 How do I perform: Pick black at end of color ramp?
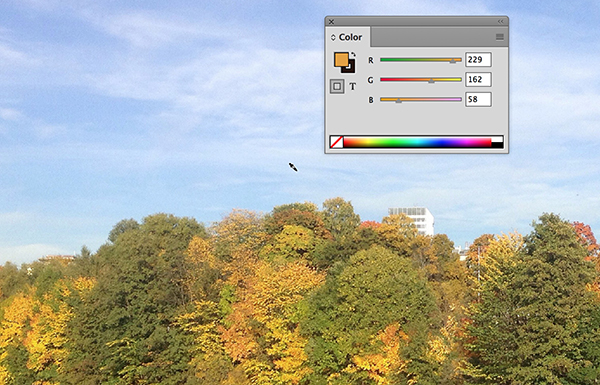pos(497,145)
